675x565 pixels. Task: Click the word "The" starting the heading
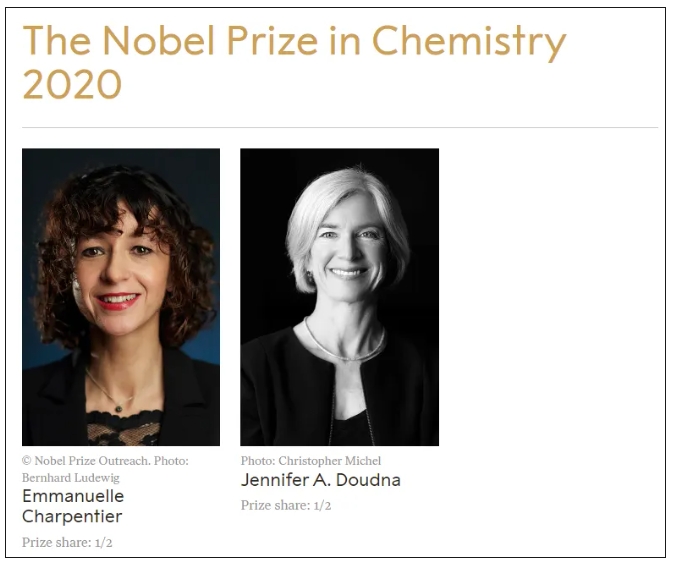pos(57,42)
